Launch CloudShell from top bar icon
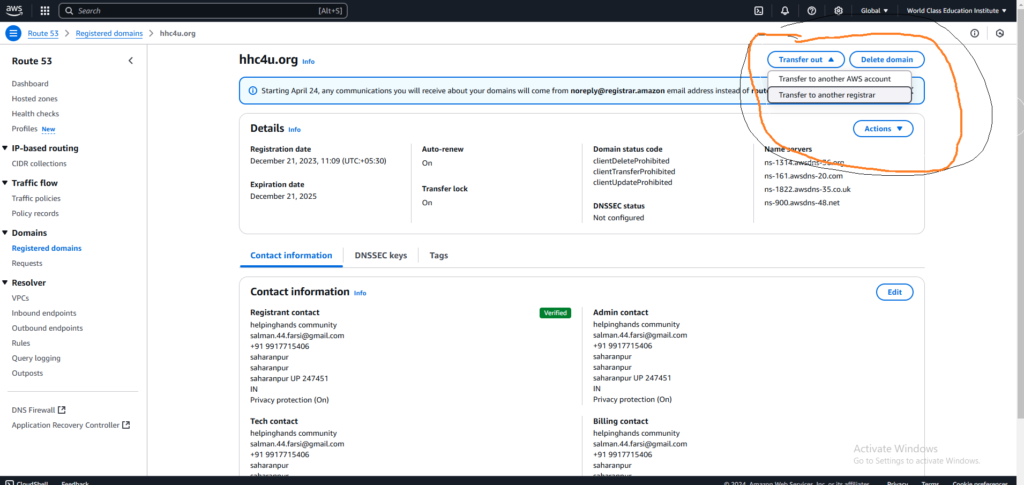Screen dimensions: 1024x485 [759, 10]
